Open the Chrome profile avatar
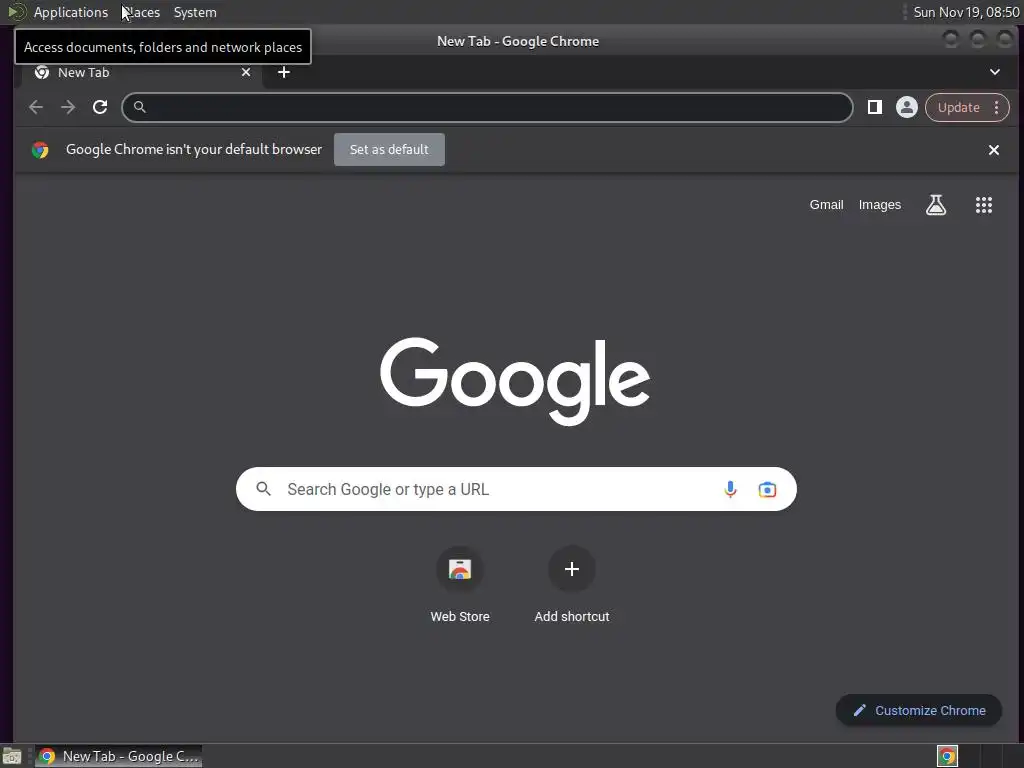The image size is (1024, 768). (x=906, y=107)
